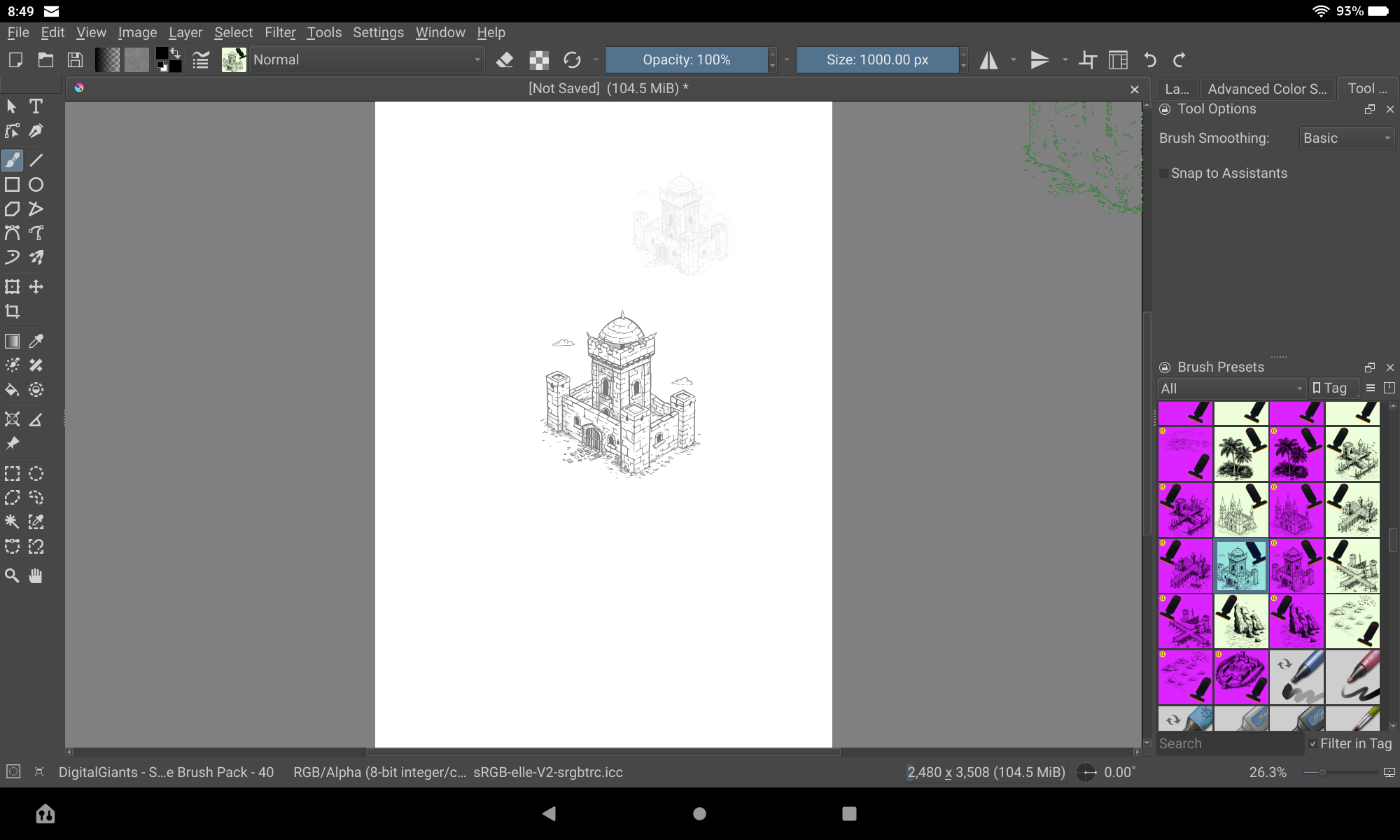
Task: Click the Tag button in Brush Presets
Action: click(x=1333, y=388)
